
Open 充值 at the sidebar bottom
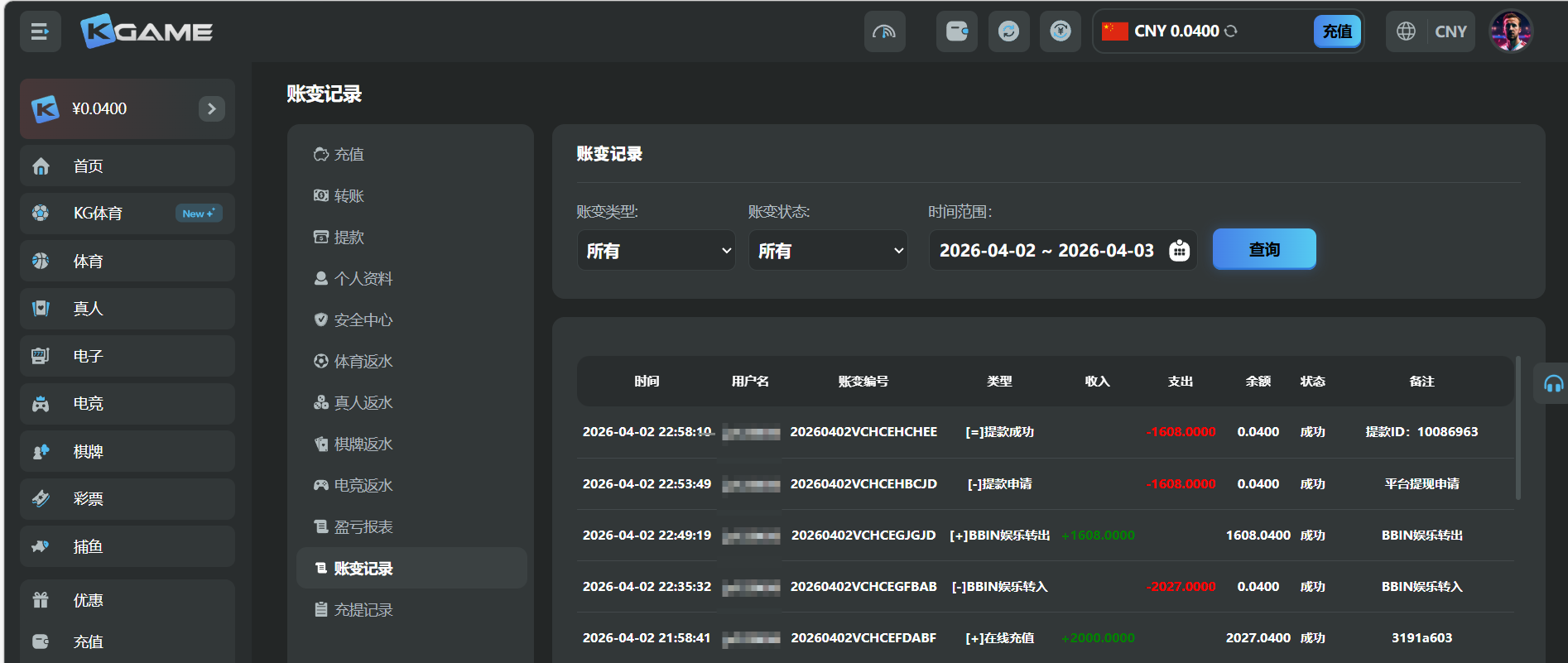tap(127, 641)
